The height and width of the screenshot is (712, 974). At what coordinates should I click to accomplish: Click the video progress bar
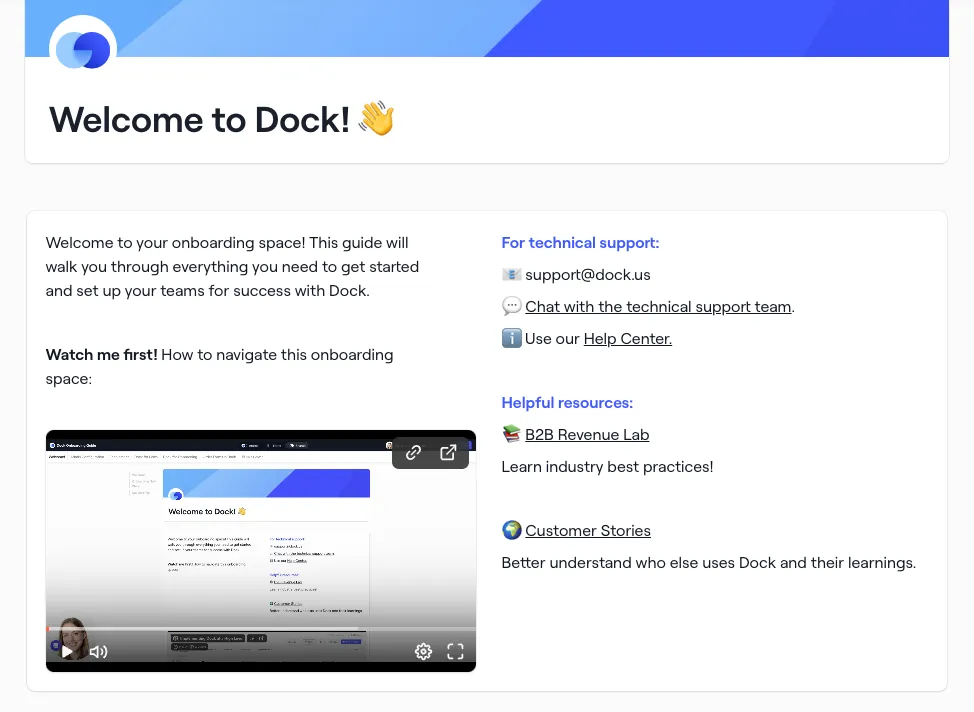coord(261,629)
